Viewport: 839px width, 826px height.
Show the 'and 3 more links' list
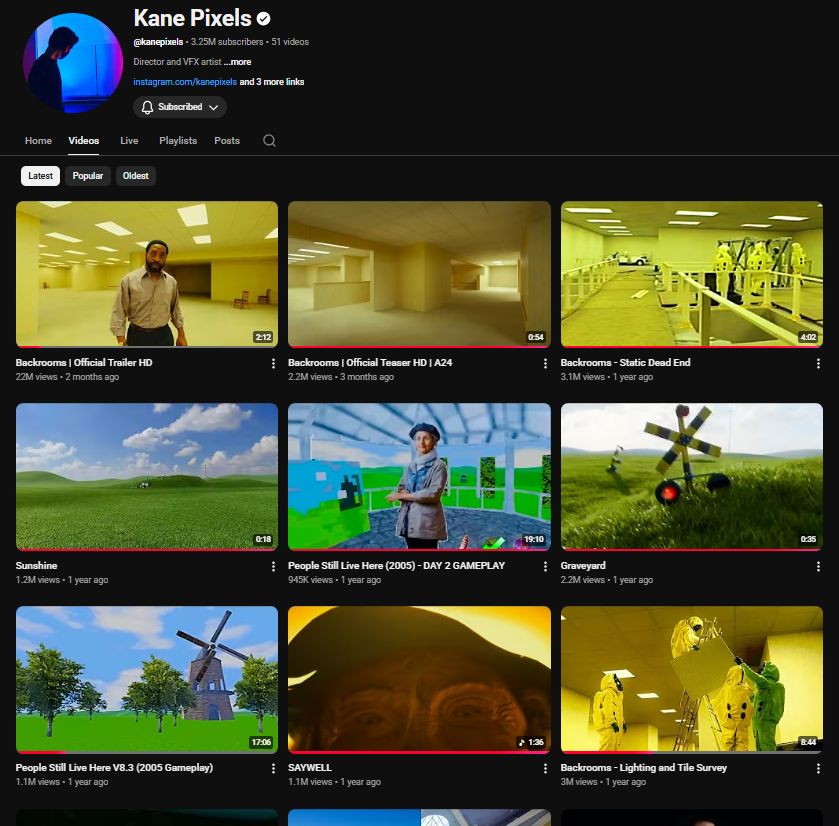point(272,82)
